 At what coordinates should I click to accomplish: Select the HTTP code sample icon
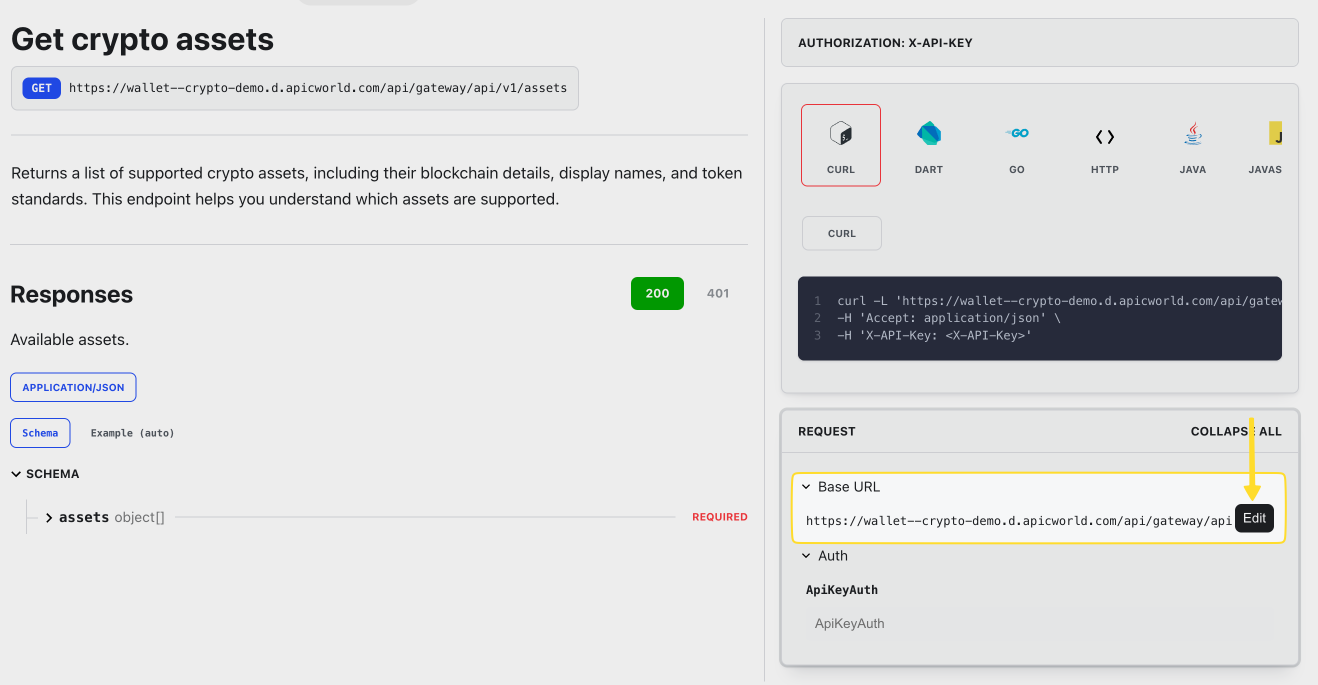click(1104, 145)
